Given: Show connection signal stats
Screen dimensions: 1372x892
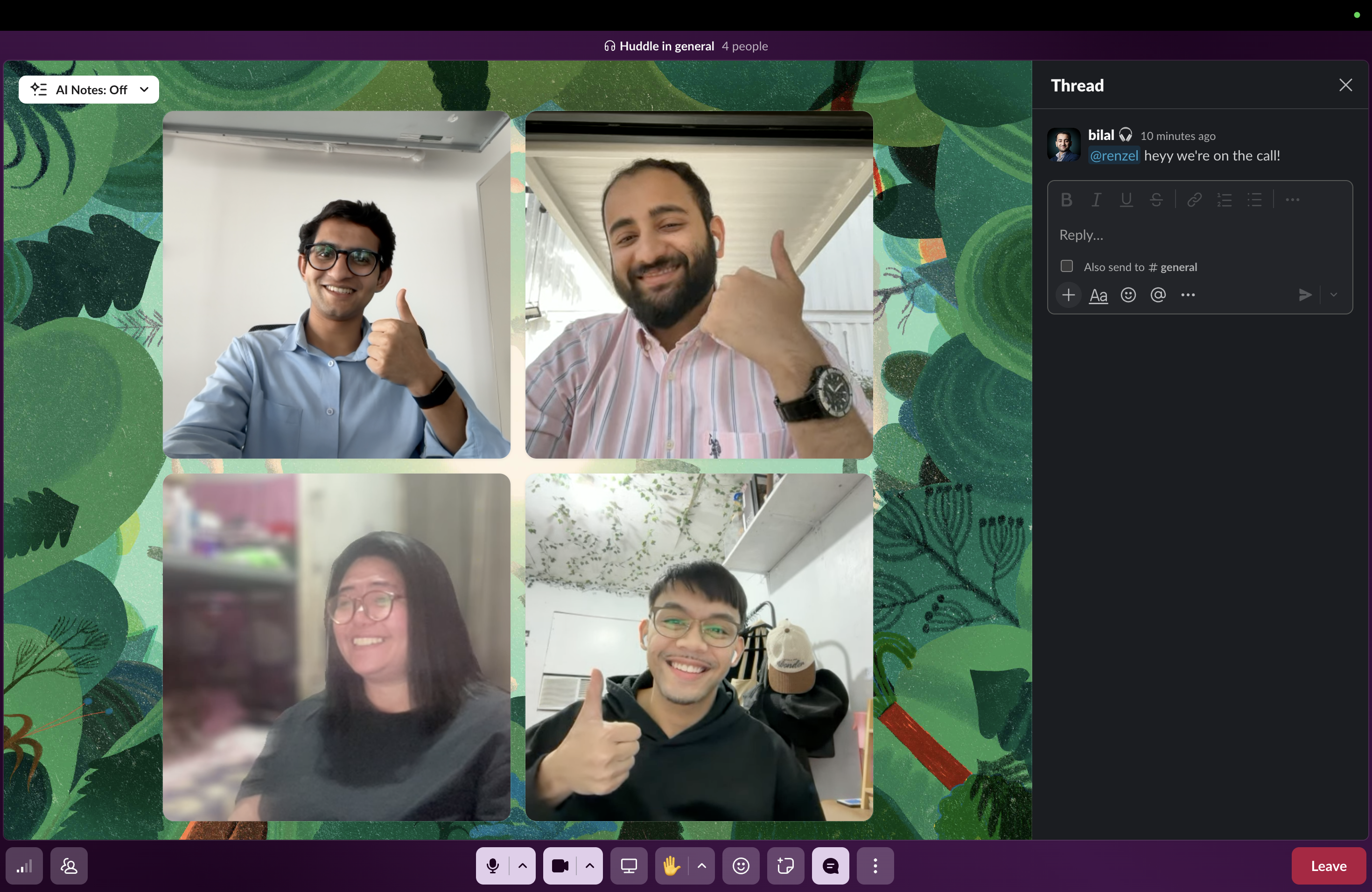Looking at the screenshot, I should pyautogui.click(x=24, y=865).
